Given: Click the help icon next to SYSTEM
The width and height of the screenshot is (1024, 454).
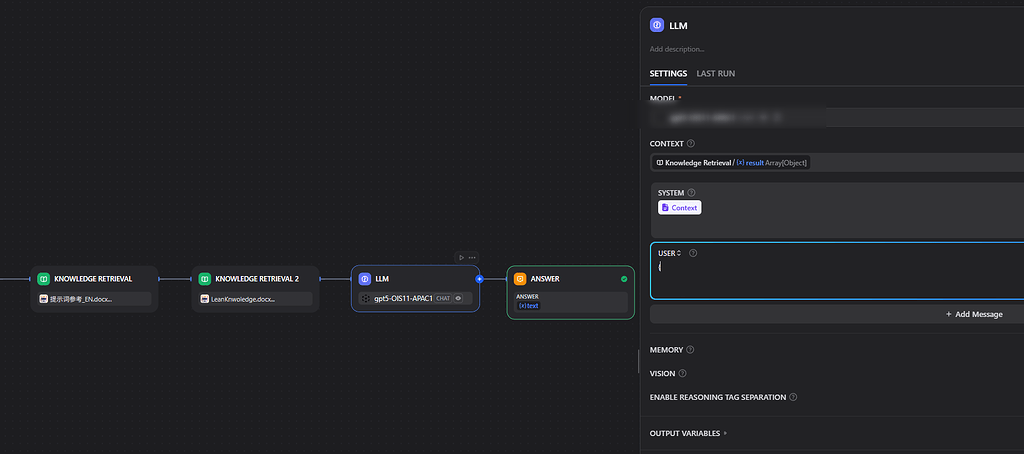Looking at the screenshot, I should tap(692, 193).
